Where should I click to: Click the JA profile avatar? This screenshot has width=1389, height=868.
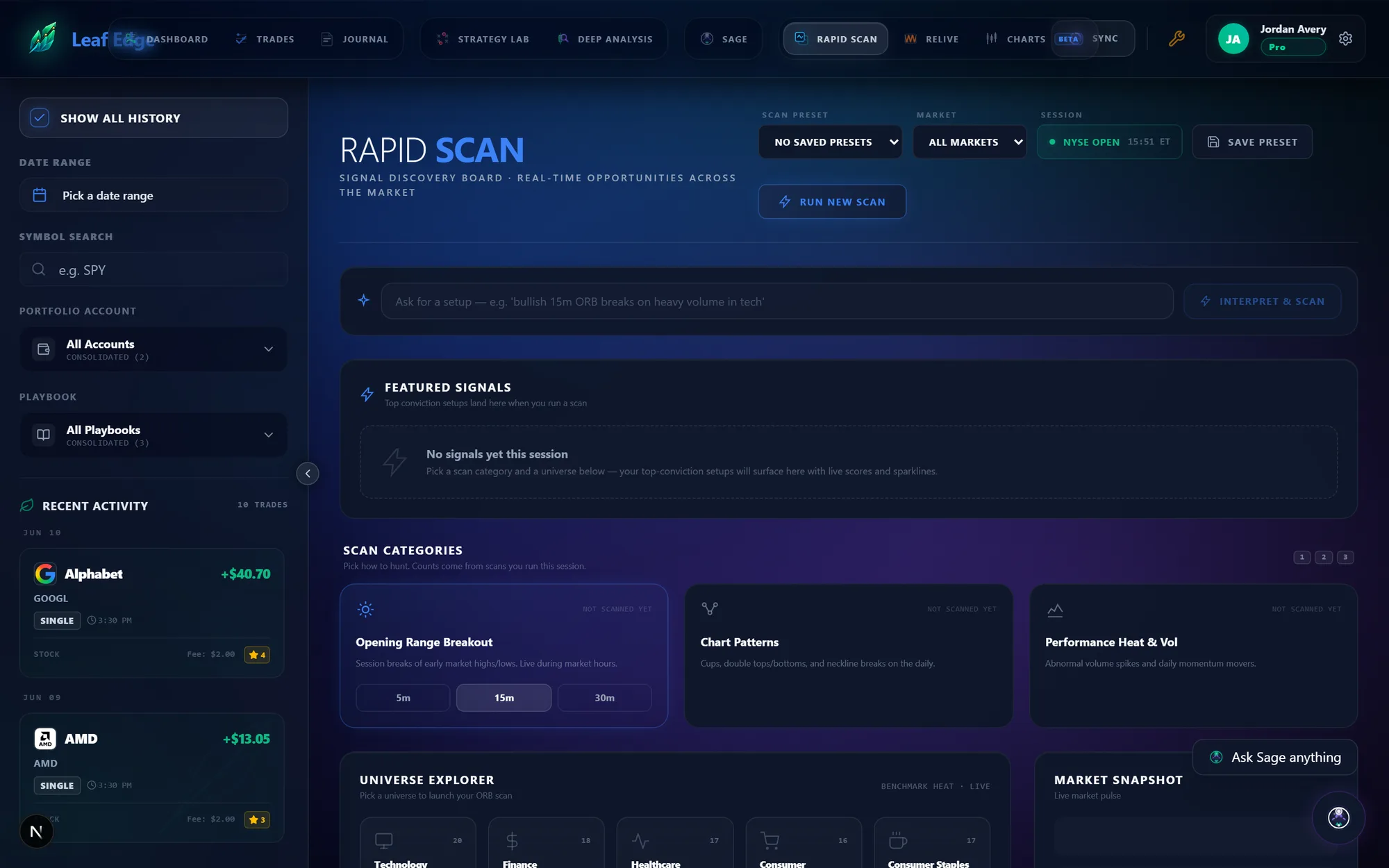(1233, 39)
